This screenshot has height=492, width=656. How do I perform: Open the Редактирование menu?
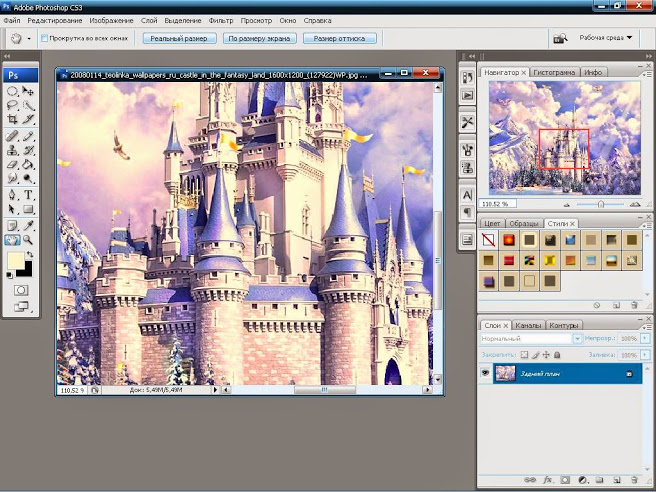pyautogui.click(x=55, y=20)
